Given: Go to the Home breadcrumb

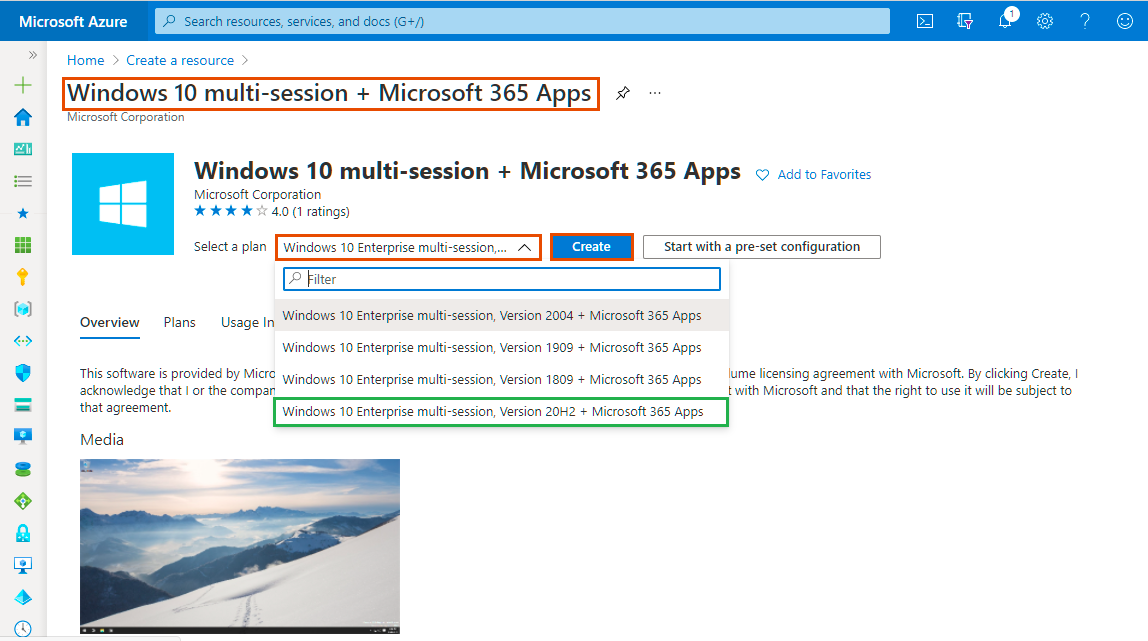Looking at the screenshot, I should (86, 60).
